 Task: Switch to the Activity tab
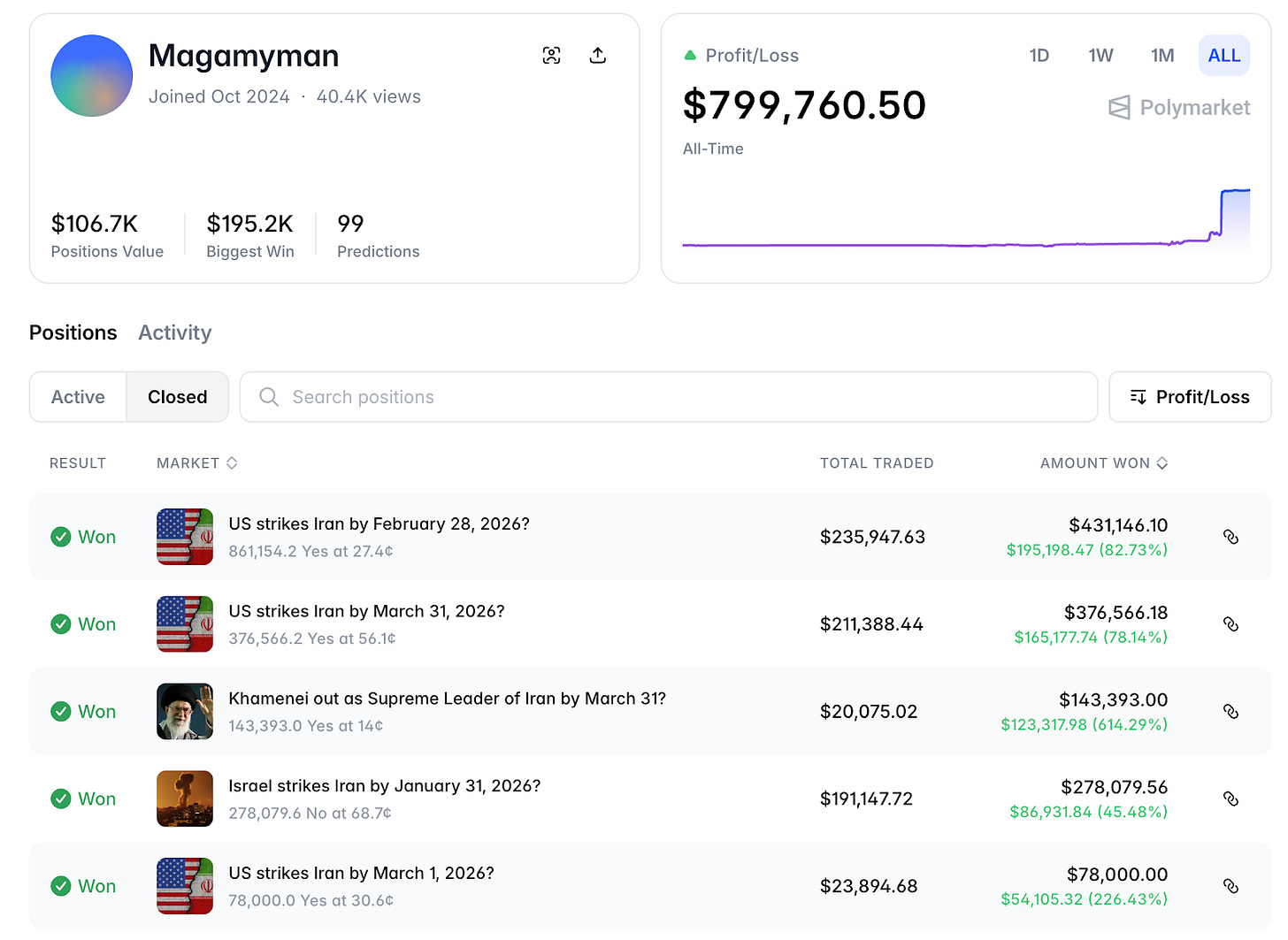pos(175,332)
